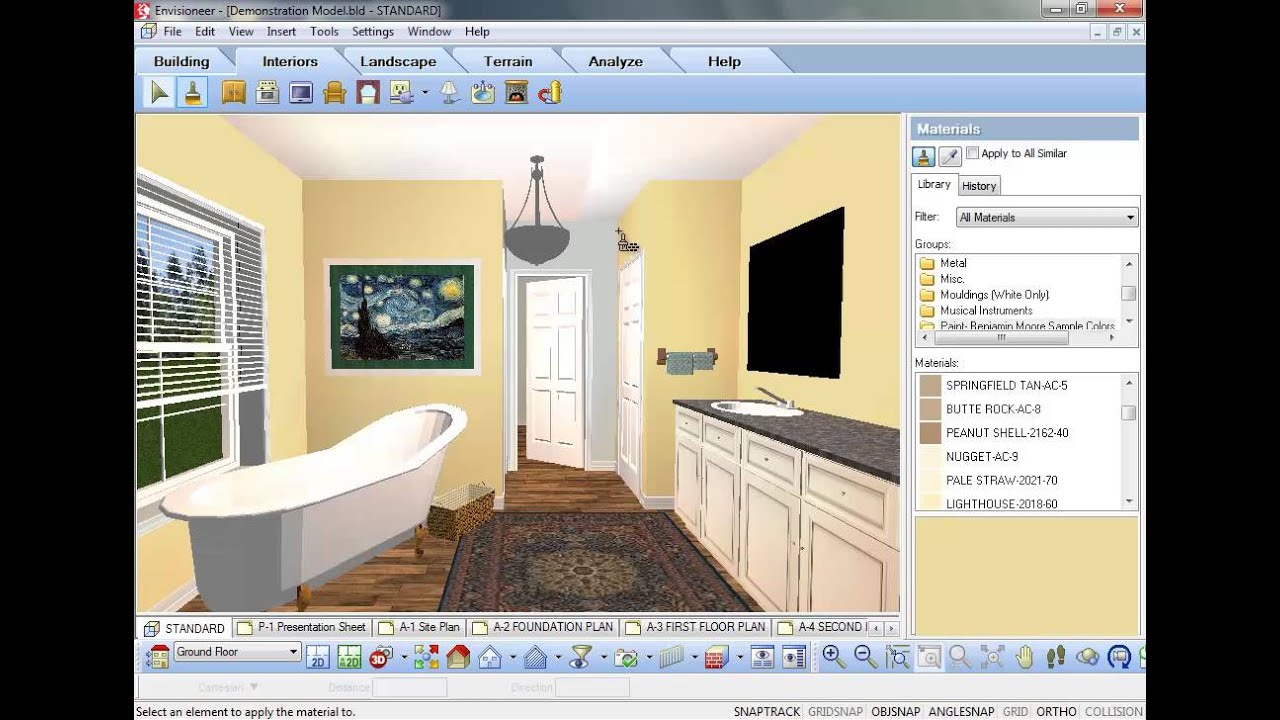Open the 3D camera view icon
Image resolution: width=1280 pixels, height=720 pixels.
tap(380, 657)
